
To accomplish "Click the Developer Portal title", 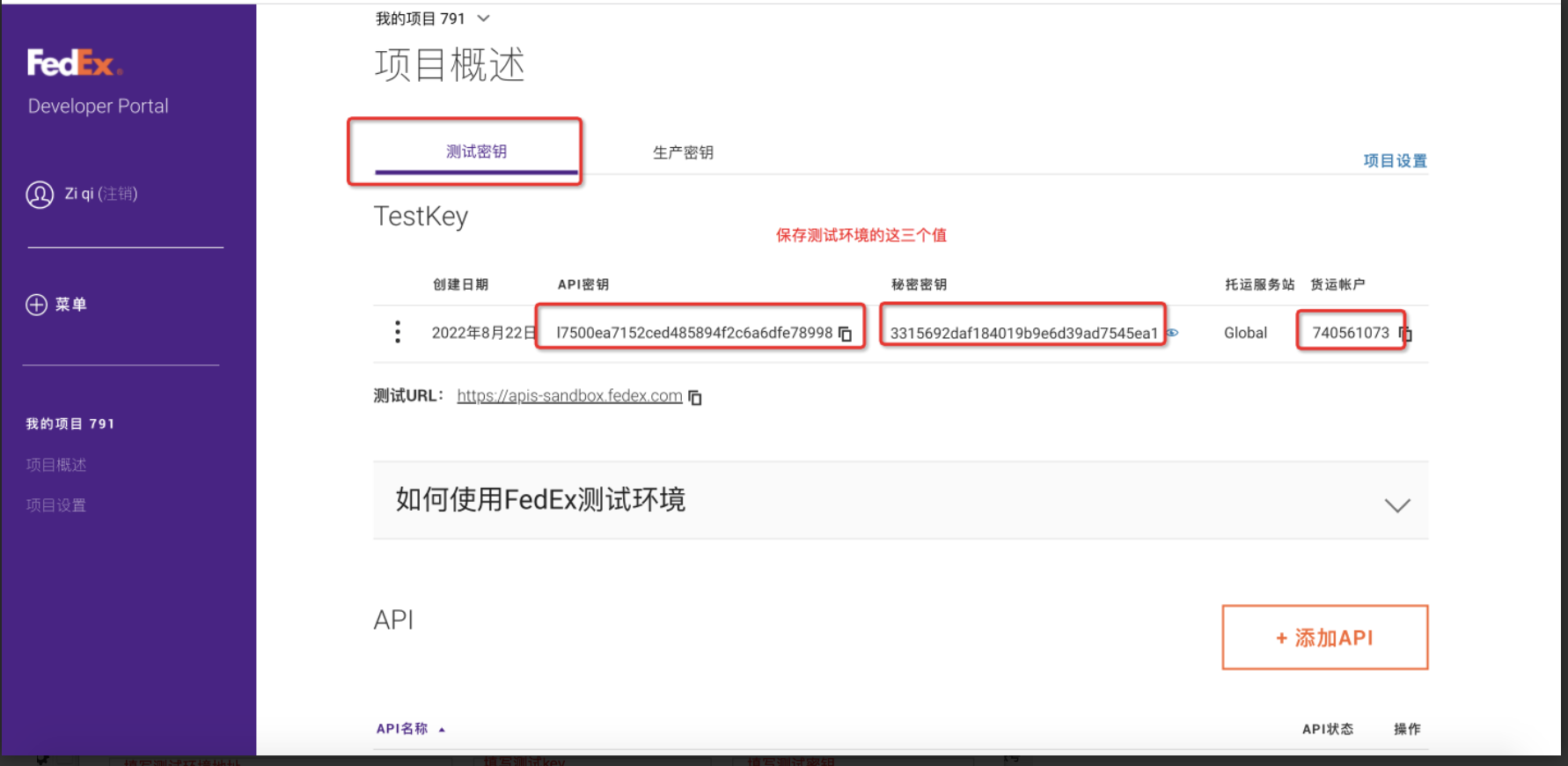I will tap(99, 107).
